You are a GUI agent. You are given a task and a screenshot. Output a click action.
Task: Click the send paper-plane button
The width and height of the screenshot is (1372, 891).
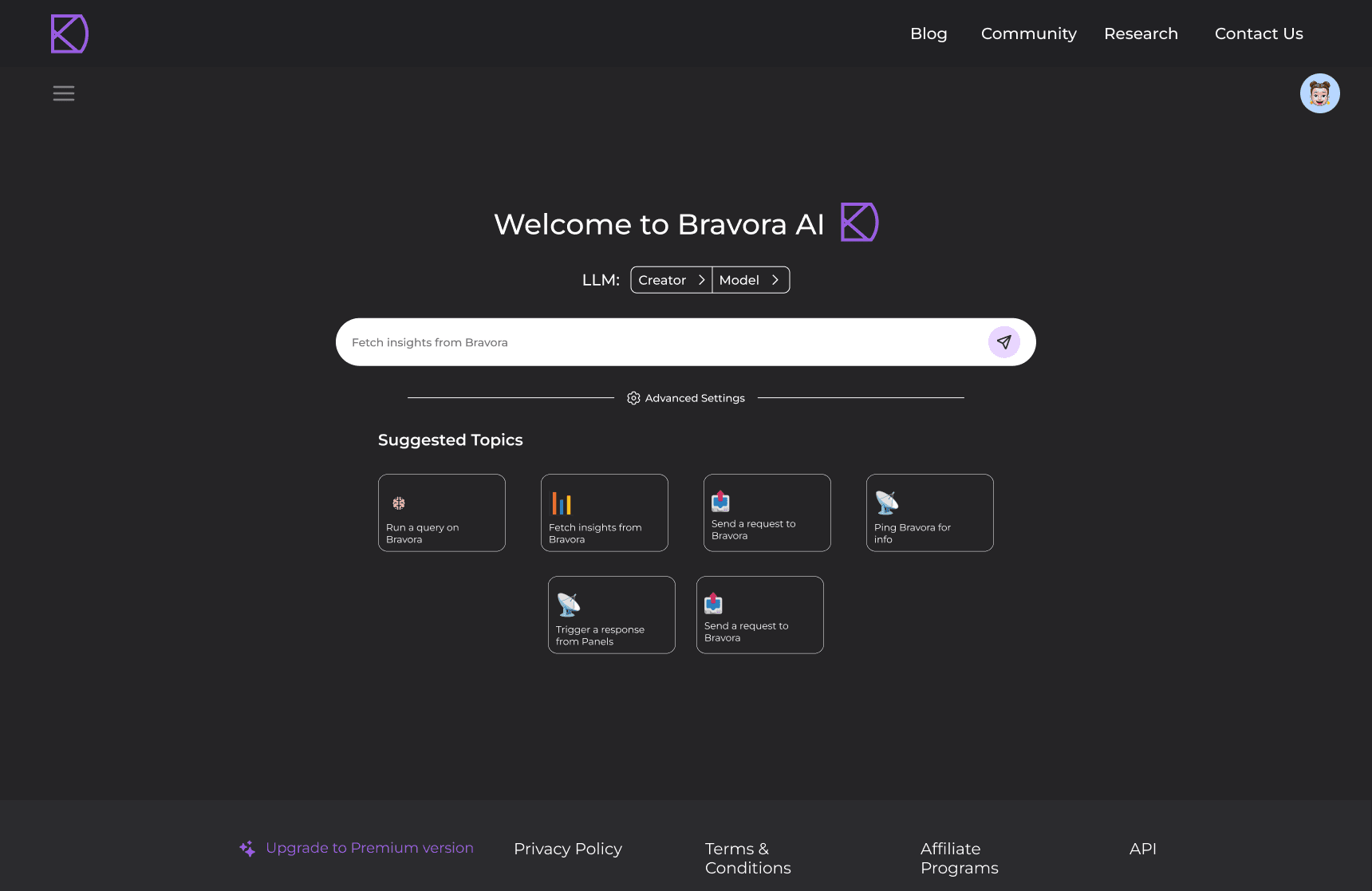pyautogui.click(x=1003, y=342)
